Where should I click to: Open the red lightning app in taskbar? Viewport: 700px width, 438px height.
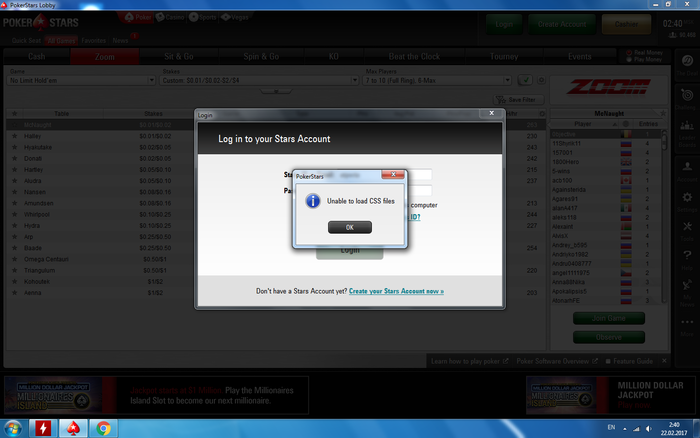[x=43, y=429]
